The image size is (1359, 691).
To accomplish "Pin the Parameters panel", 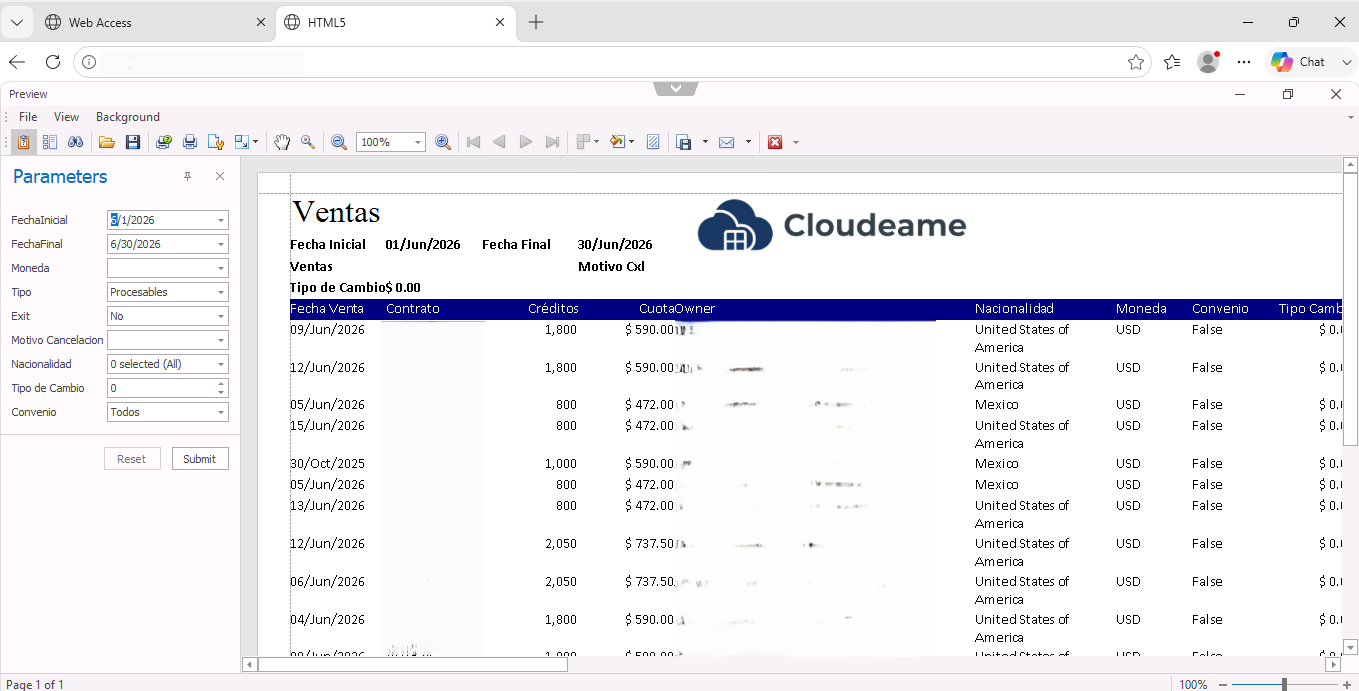I will [x=187, y=176].
